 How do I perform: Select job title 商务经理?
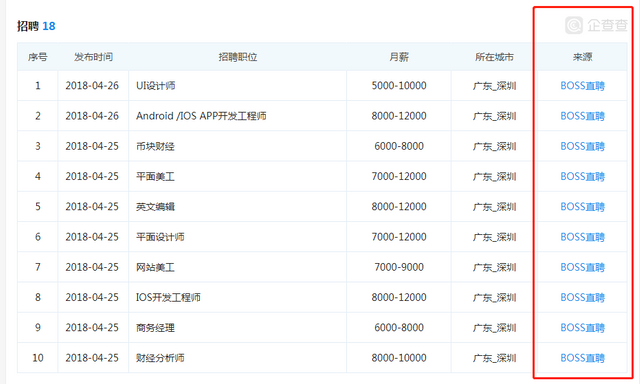tap(155, 327)
